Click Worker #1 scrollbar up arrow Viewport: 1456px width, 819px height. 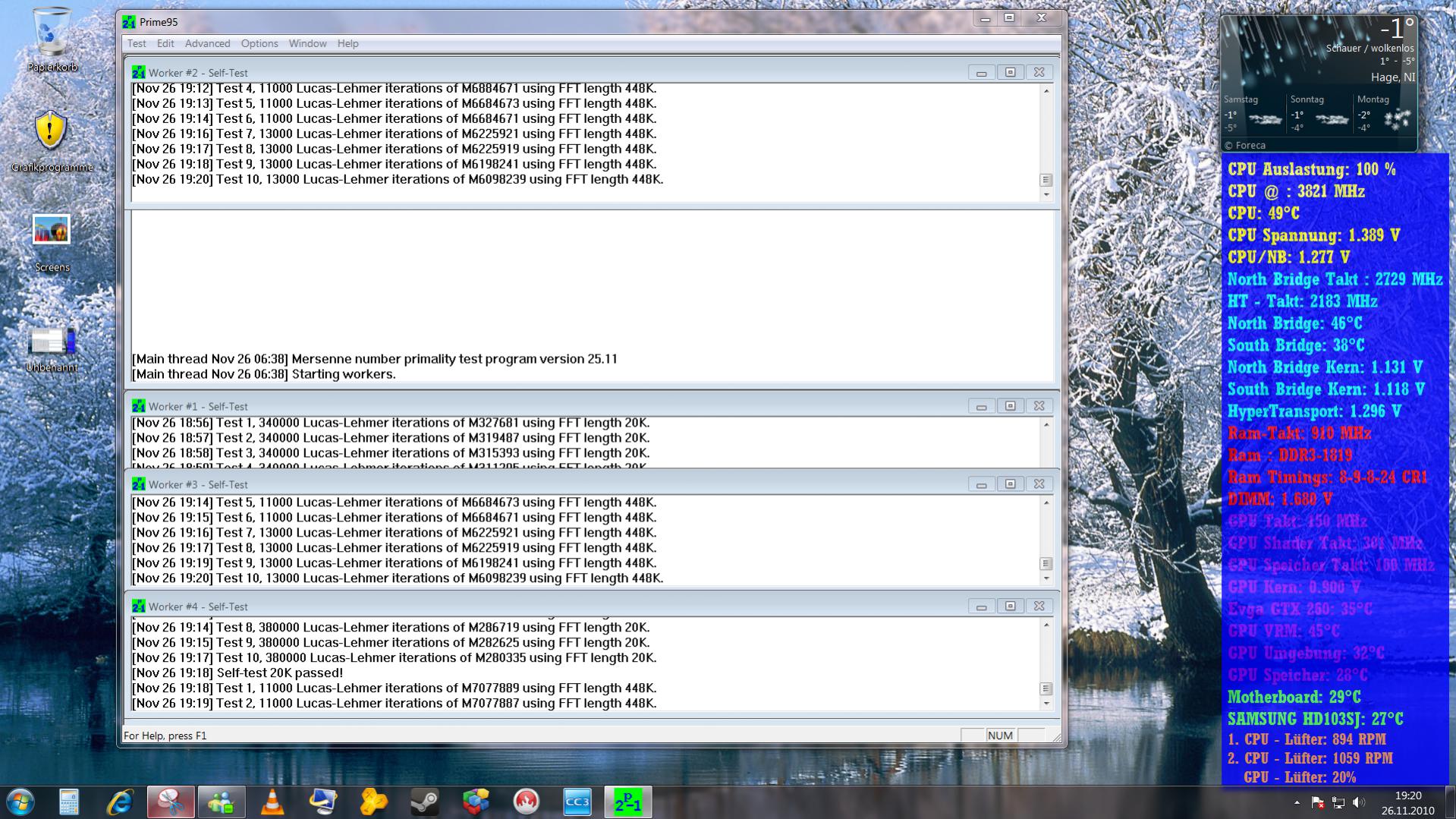pyautogui.click(x=1046, y=424)
